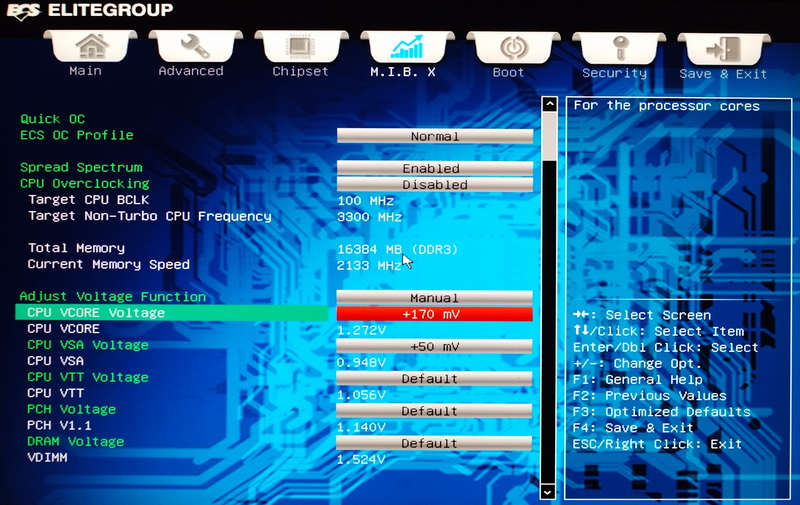Select the ECS OC Profile label
The width and height of the screenshot is (800, 505).
click(x=77, y=135)
